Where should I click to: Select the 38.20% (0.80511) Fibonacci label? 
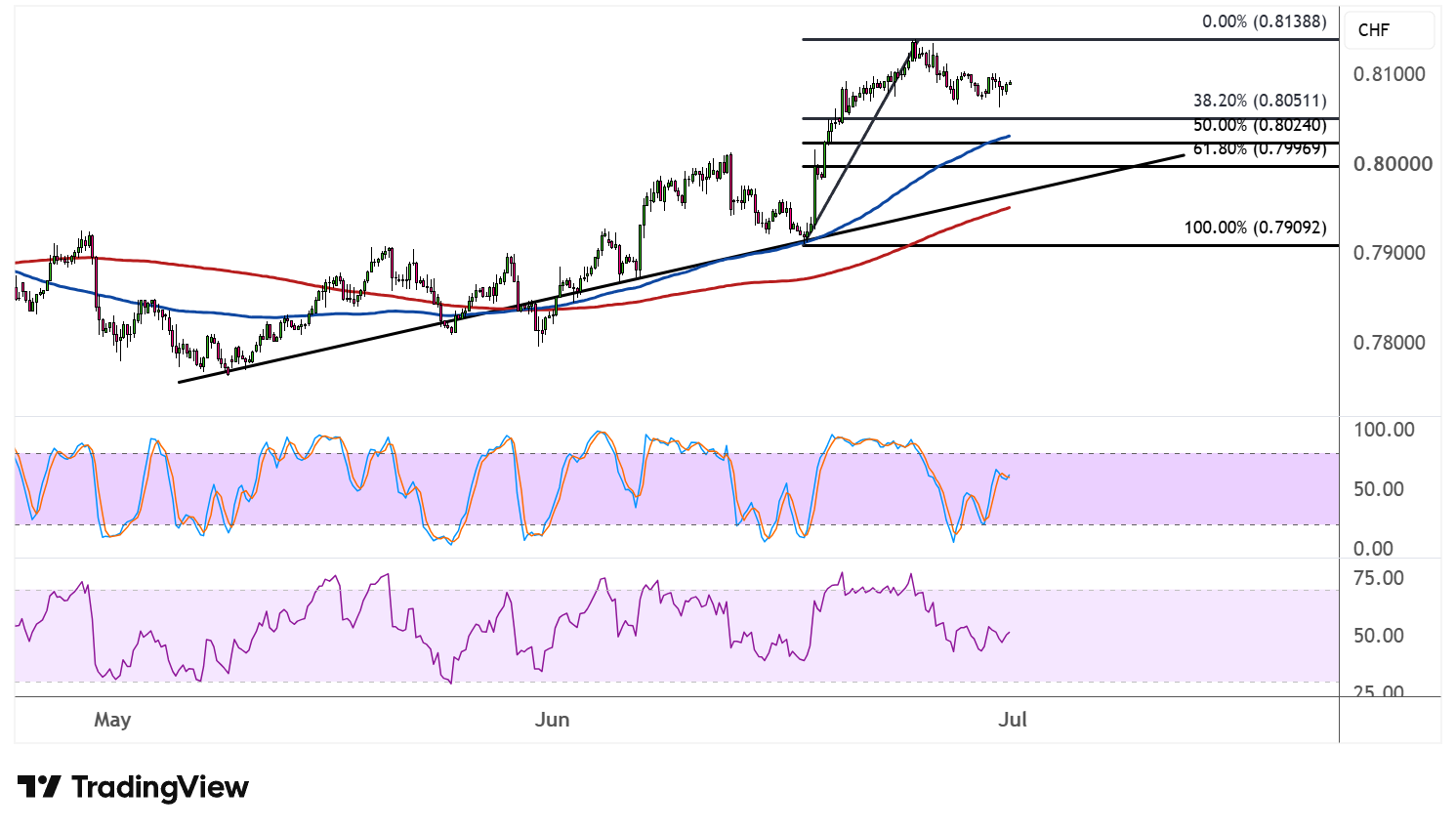tap(1260, 101)
